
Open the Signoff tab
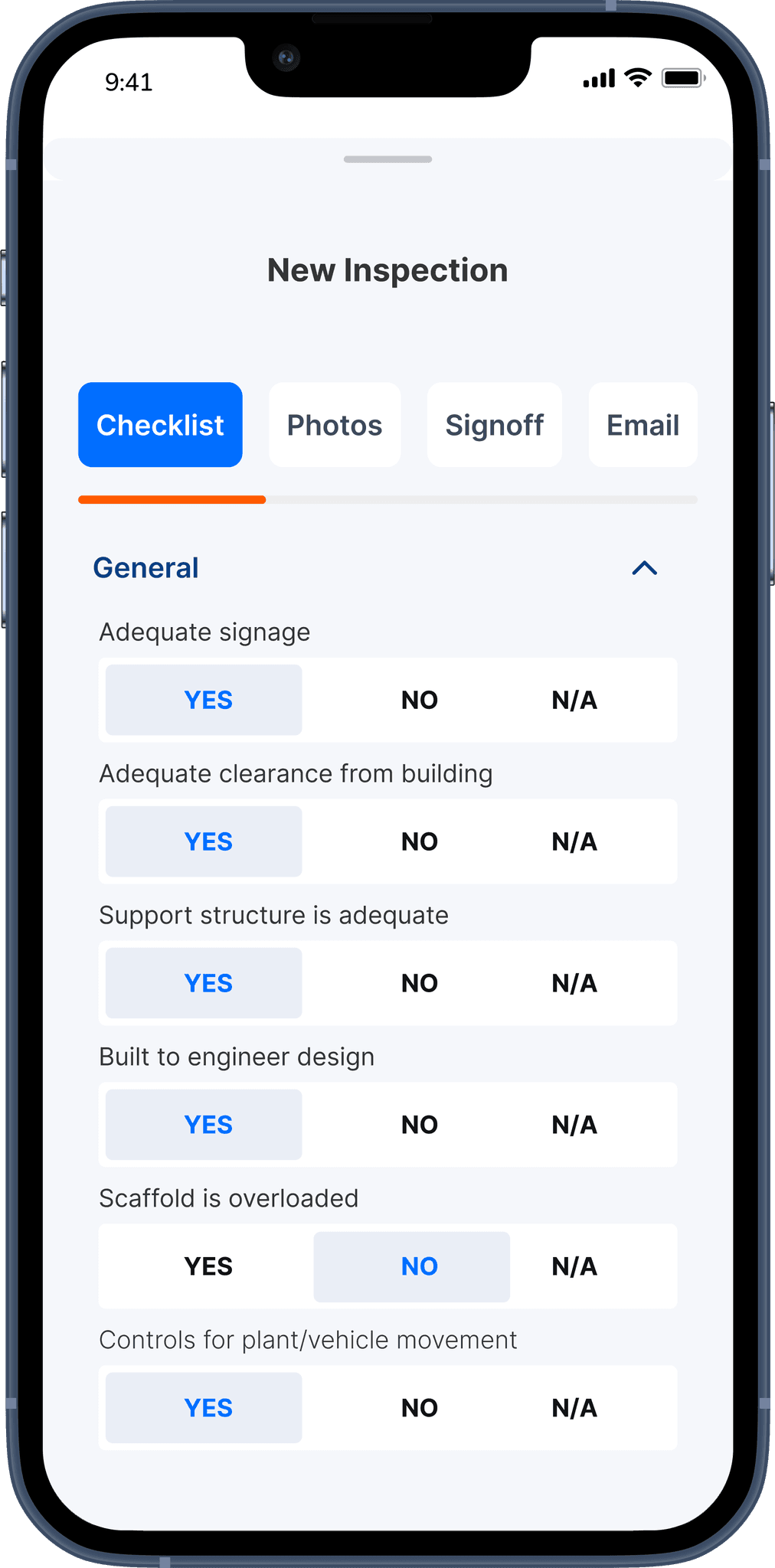[494, 424]
